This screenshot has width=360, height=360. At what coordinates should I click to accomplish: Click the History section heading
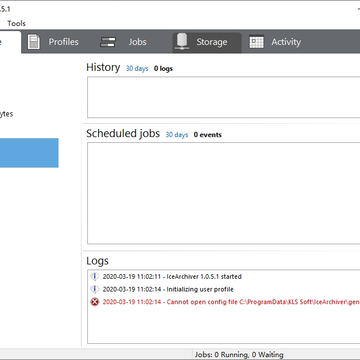click(103, 67)
